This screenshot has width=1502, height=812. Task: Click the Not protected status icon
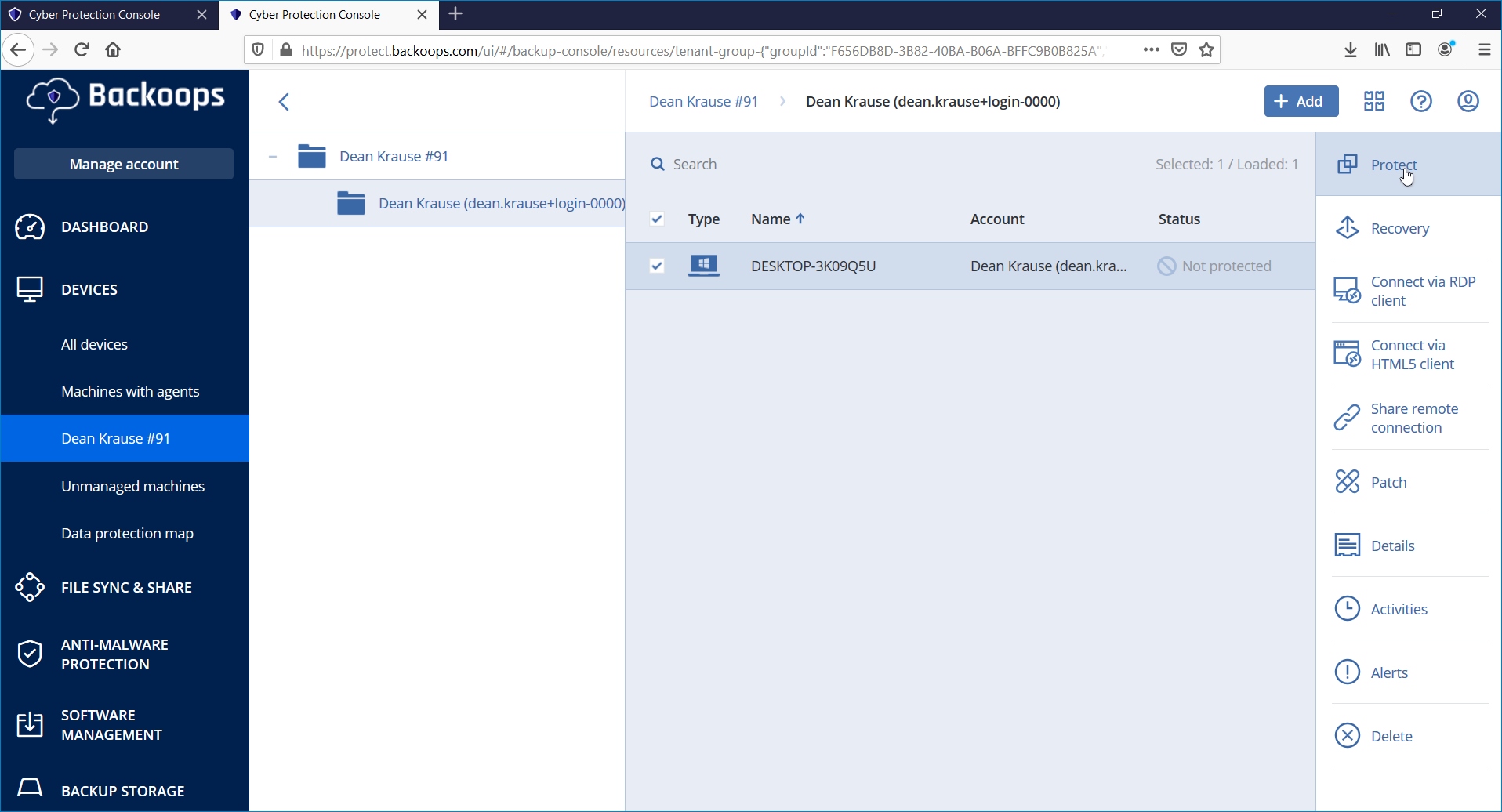click(1166, 266)
